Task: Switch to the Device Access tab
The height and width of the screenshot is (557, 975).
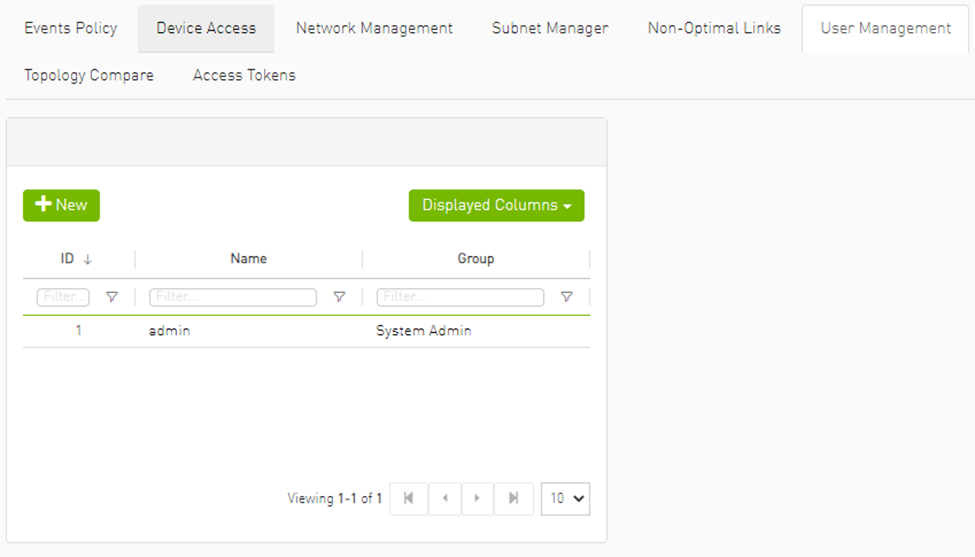Action: (206, 28)
